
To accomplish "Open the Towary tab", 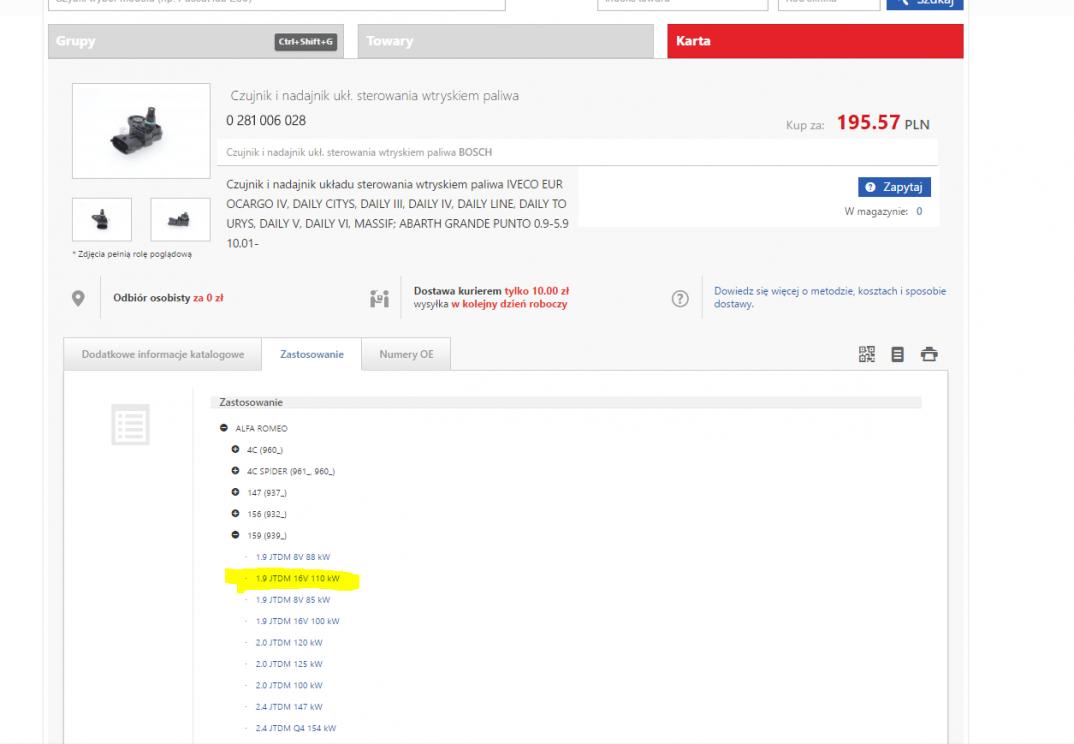I will coord(505,41).
